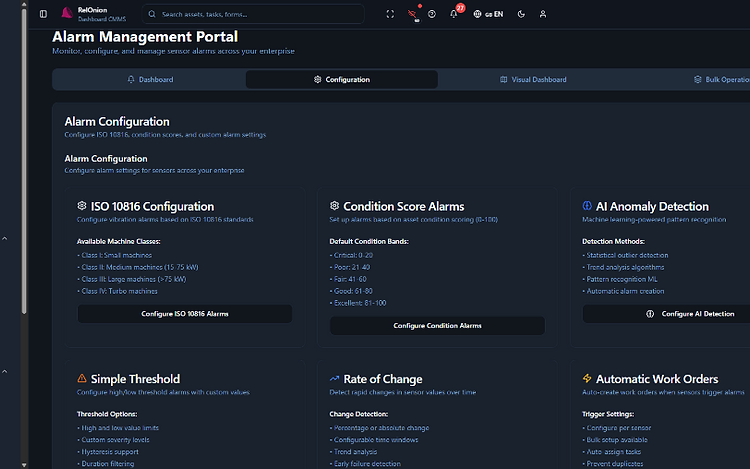The image size is (750, 469).
Task: Open the Visual Dashboard tab
Action: pyautogui.click(x=533, y=79)
